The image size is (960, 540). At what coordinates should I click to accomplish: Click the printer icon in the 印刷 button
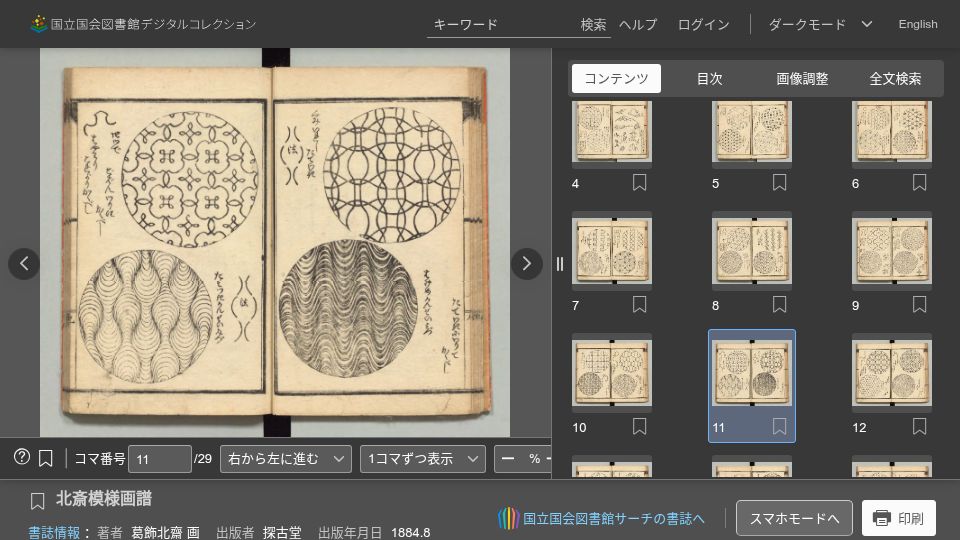[x=882, y=518]
